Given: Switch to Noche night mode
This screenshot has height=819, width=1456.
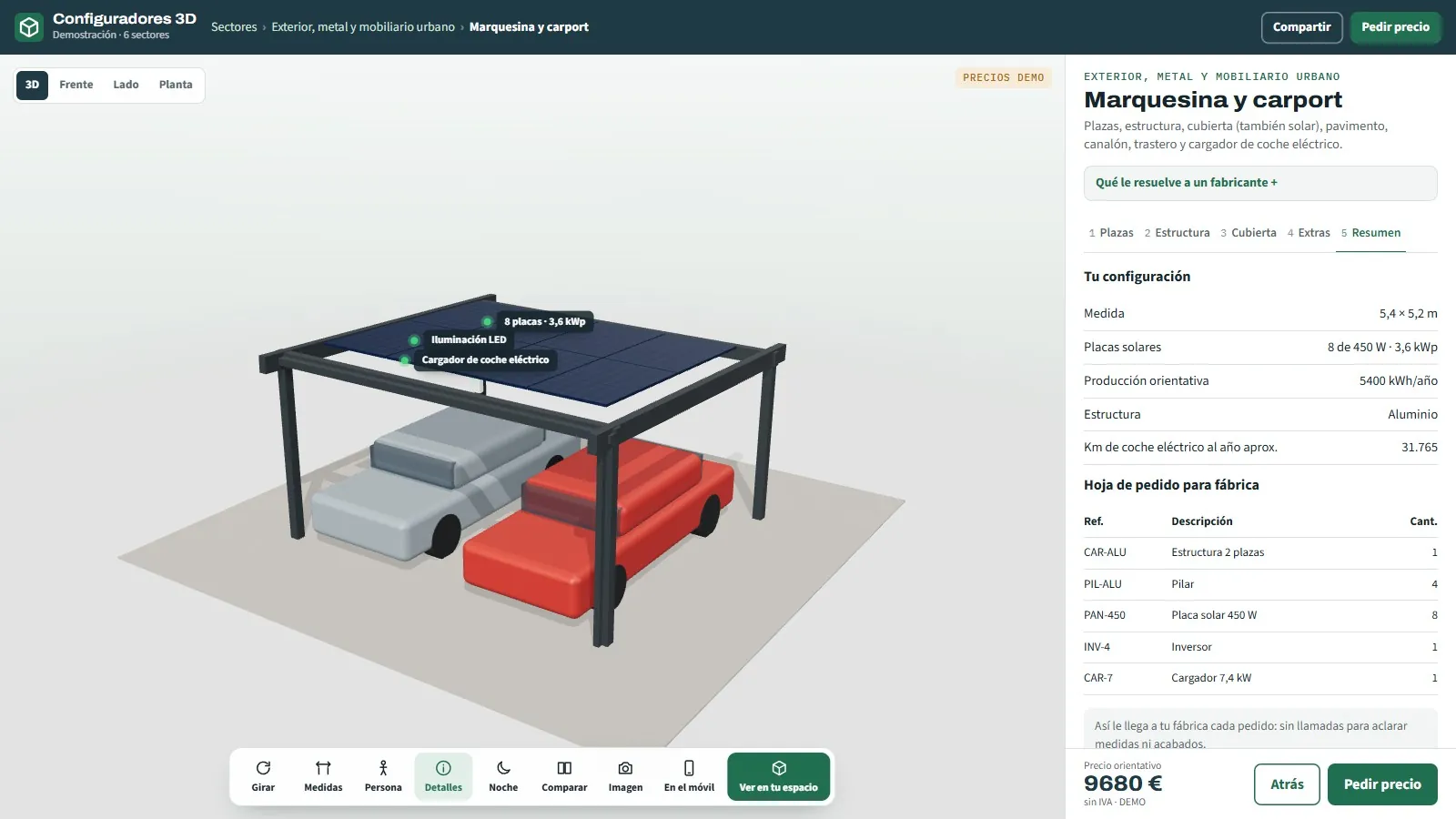Looking at the screenshot, I should tap(503, 776).
